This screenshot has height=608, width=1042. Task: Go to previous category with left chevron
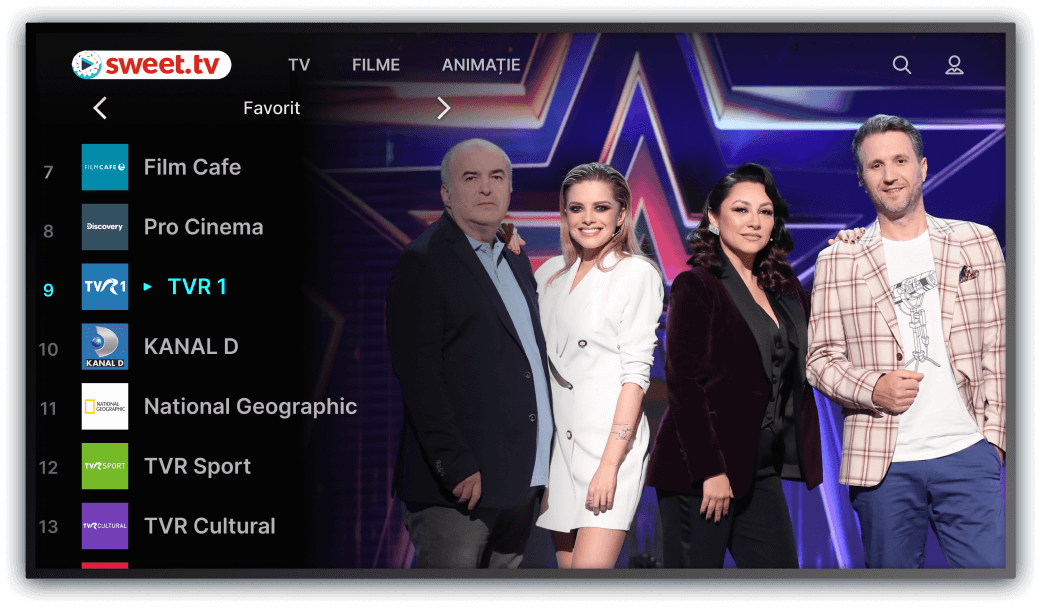100,108
